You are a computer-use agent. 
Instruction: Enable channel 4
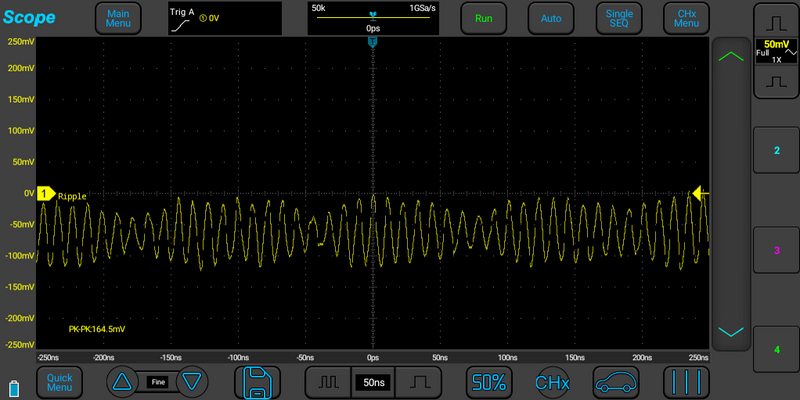[x=776, y=349]
